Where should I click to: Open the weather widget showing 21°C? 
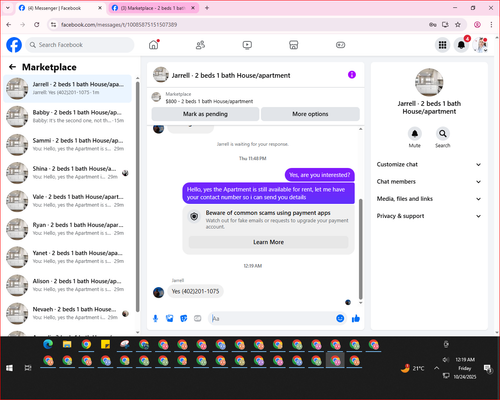[413, 368]
